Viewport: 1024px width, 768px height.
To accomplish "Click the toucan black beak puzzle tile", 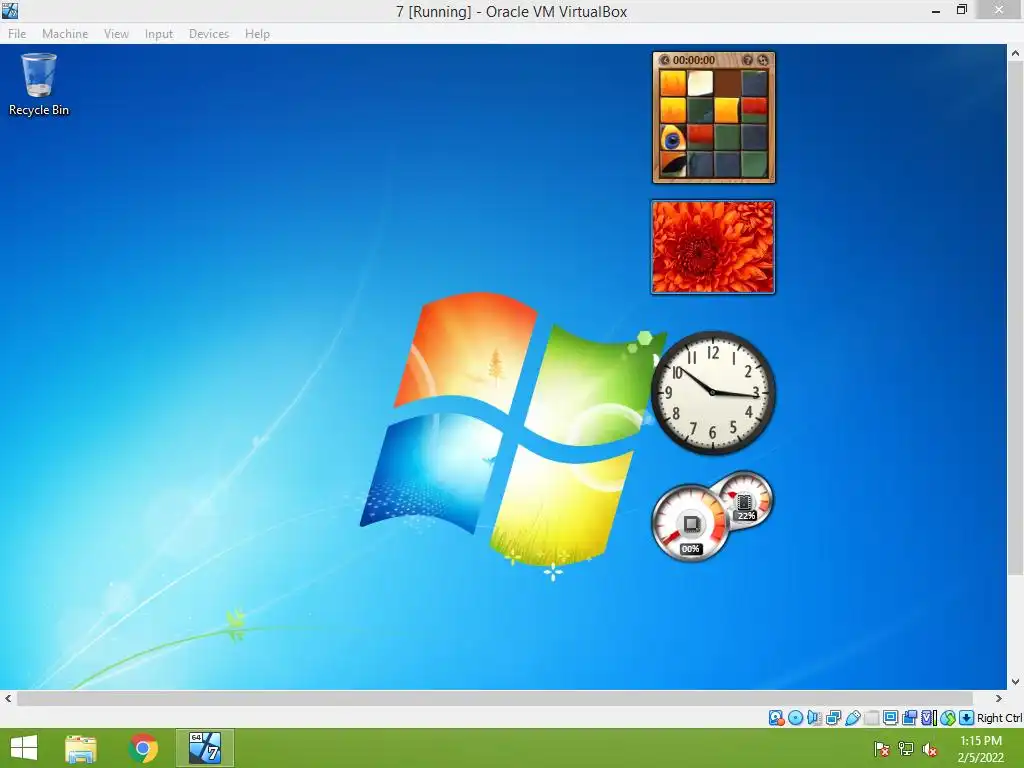I will pos(673,165).
